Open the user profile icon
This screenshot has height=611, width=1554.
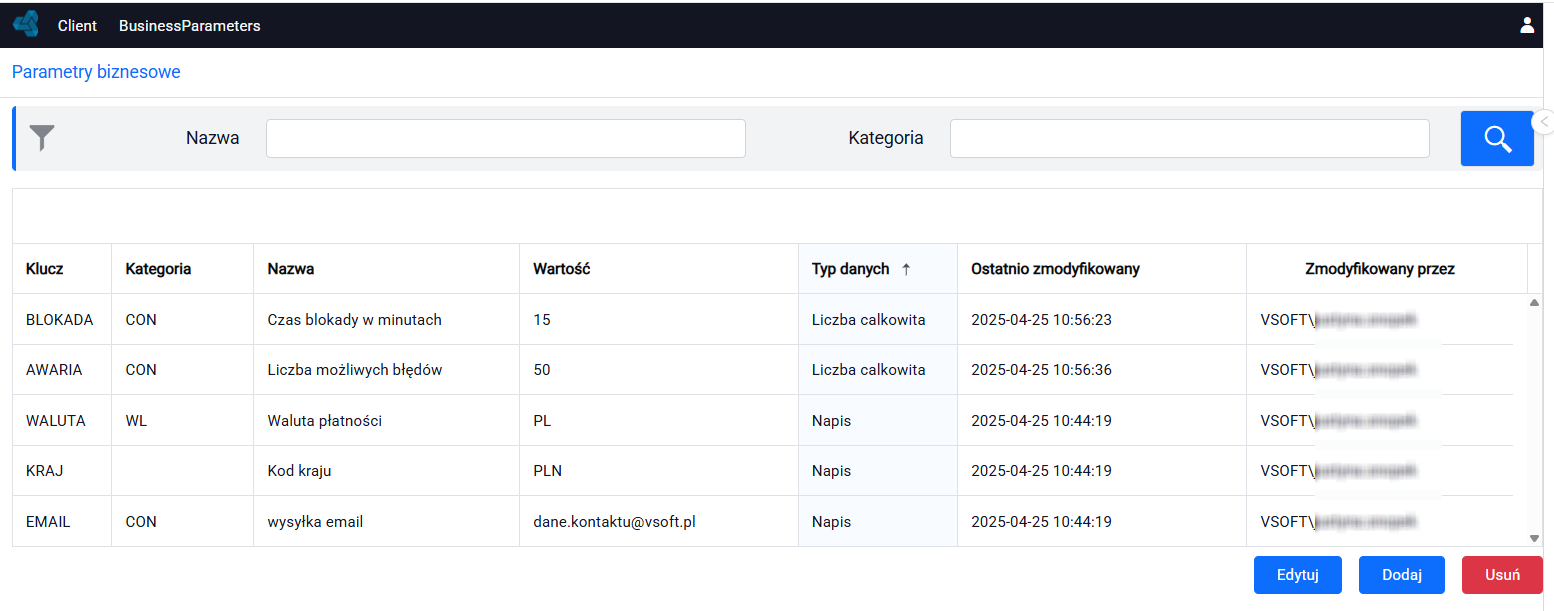pos(1527,25)
